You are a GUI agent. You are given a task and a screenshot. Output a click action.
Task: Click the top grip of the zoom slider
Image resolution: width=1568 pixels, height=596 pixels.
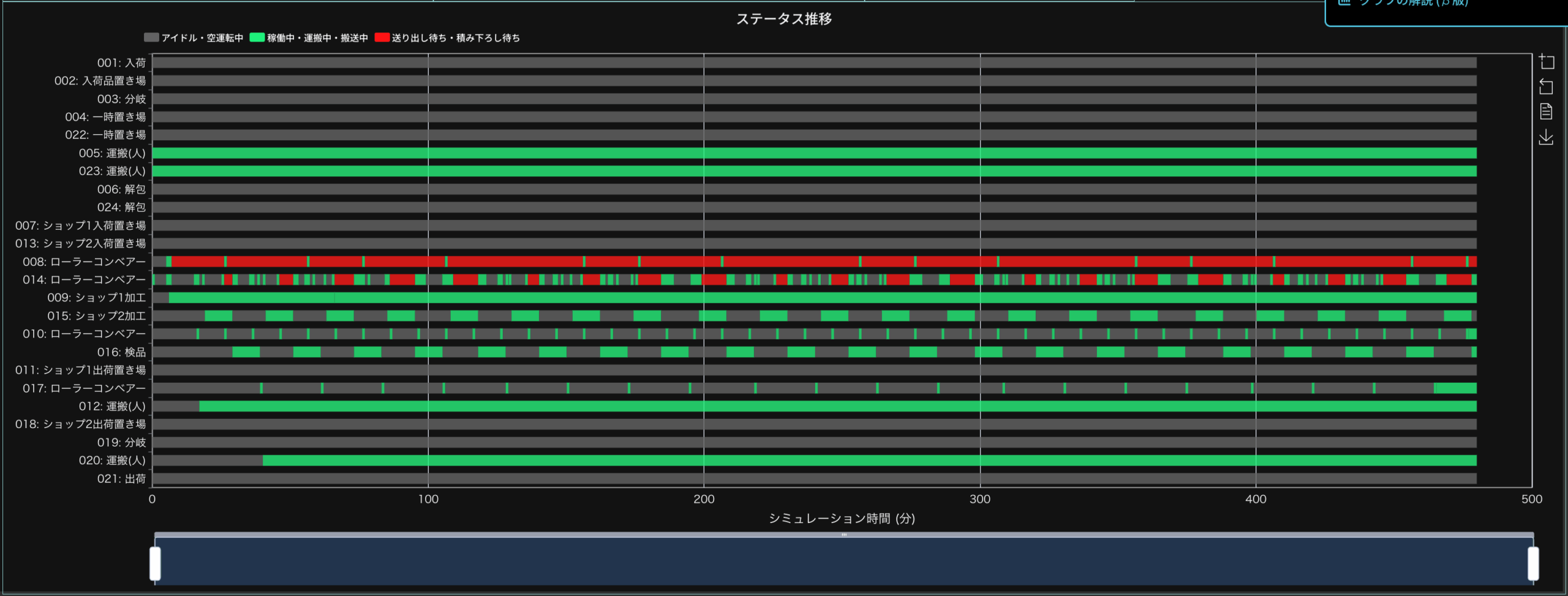[844, 535]
